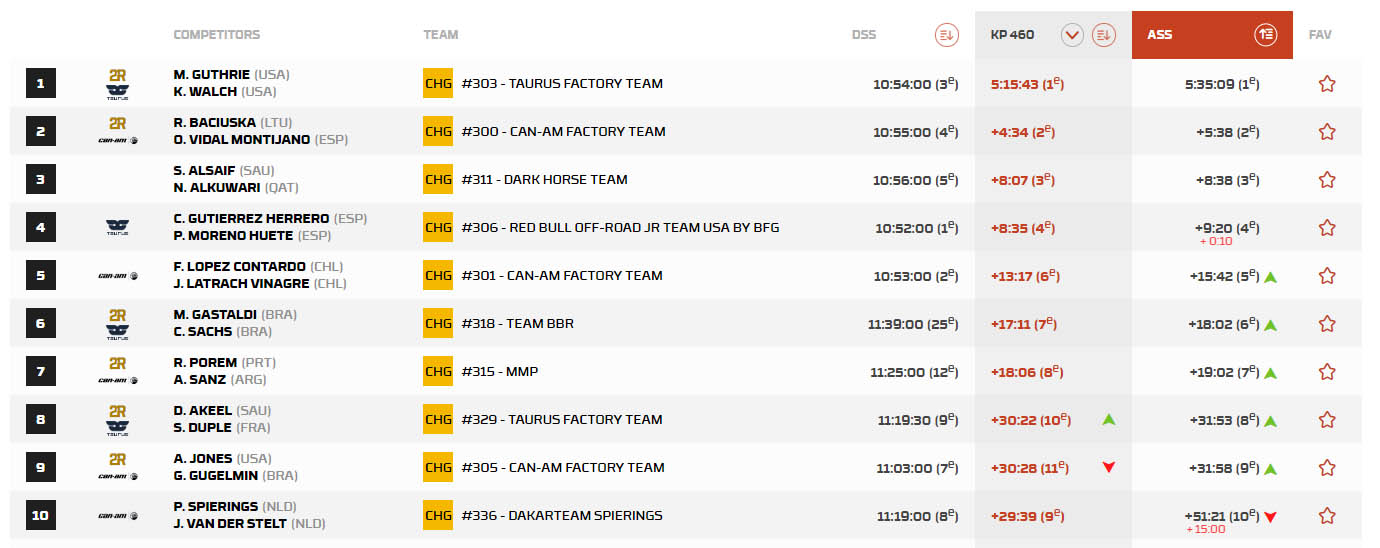Image resolution: width=1380 pixels, height=548 pixels.
Task: Select the KP 460 column header
Action: pos(1012,35)
